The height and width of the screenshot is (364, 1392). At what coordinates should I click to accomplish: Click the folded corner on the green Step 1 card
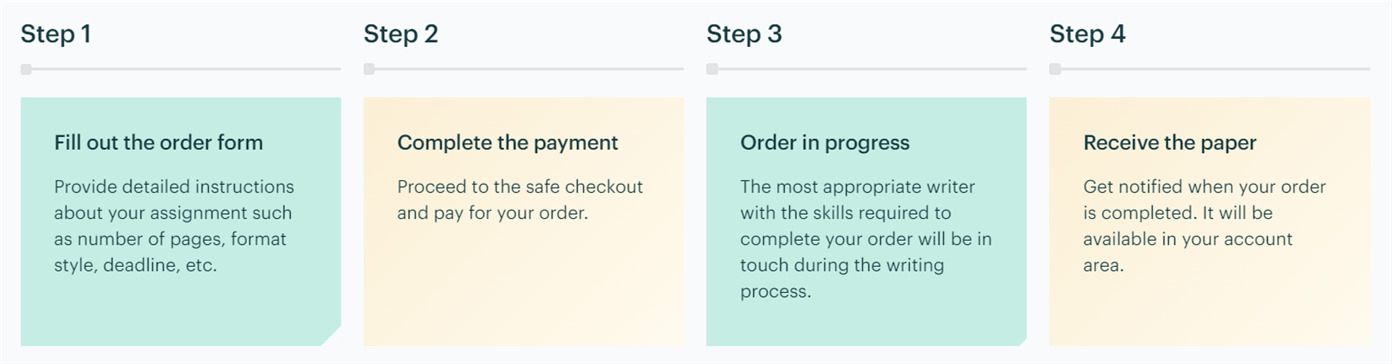coord(332,337)
